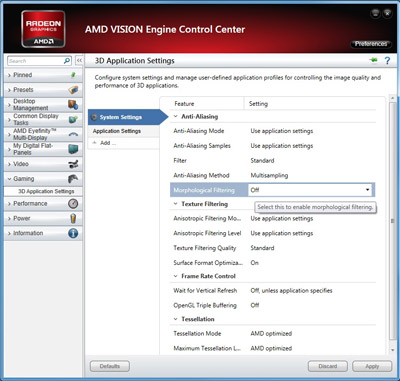
Task: Click the Discard button
Action: coord(328,366)
